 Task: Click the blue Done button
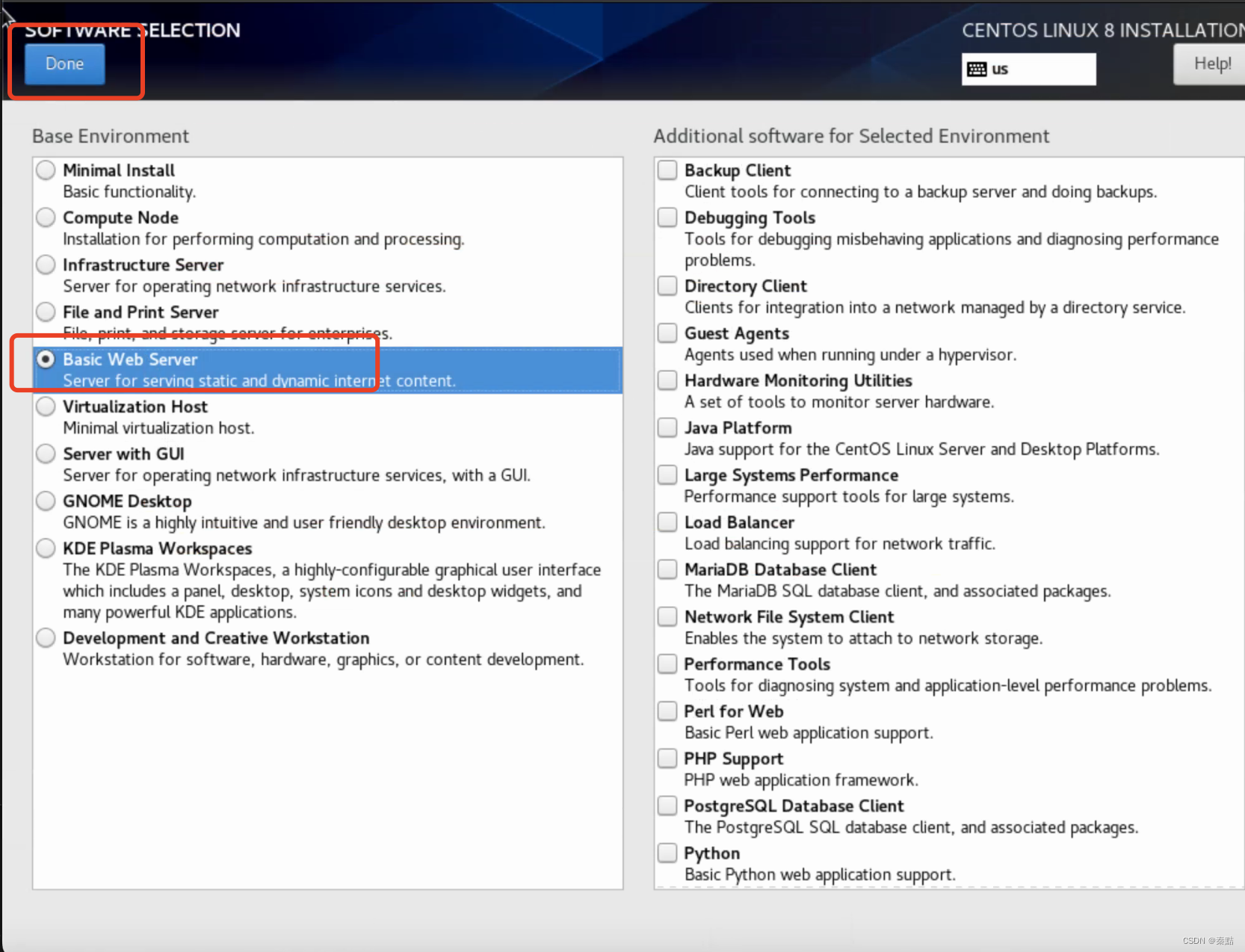pyautogui.click(x=64, y=64)
